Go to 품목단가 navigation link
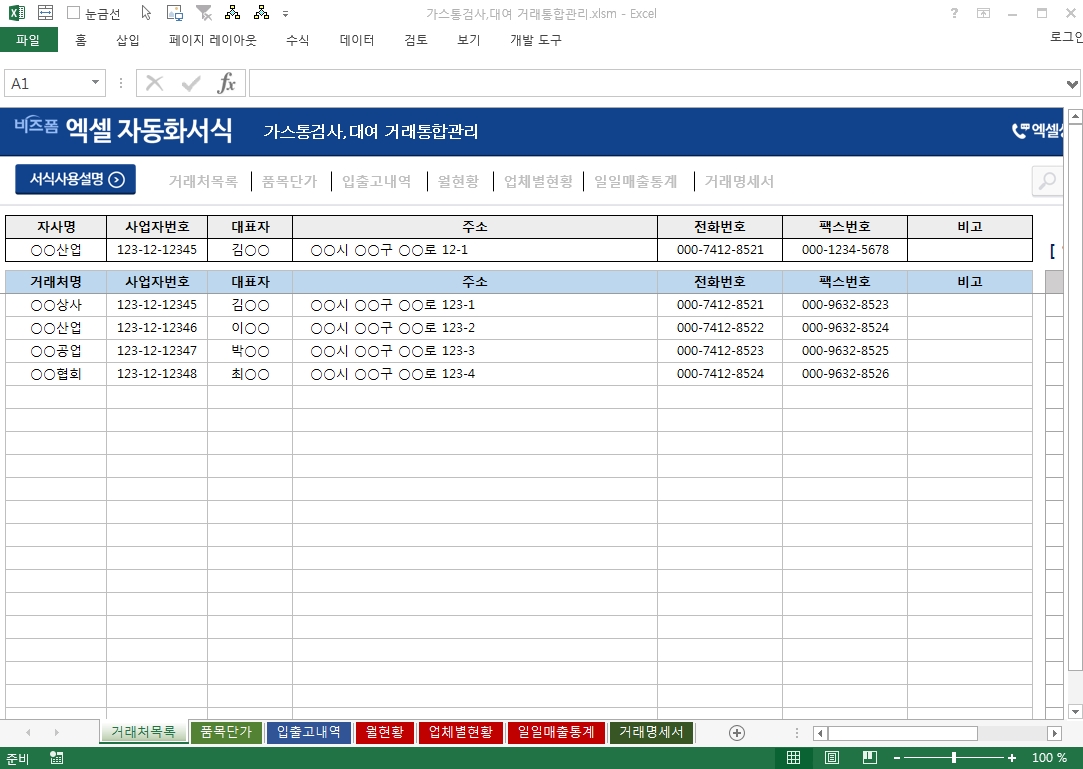This screenshot has height=769, width=1083. (x=289, y=182)
